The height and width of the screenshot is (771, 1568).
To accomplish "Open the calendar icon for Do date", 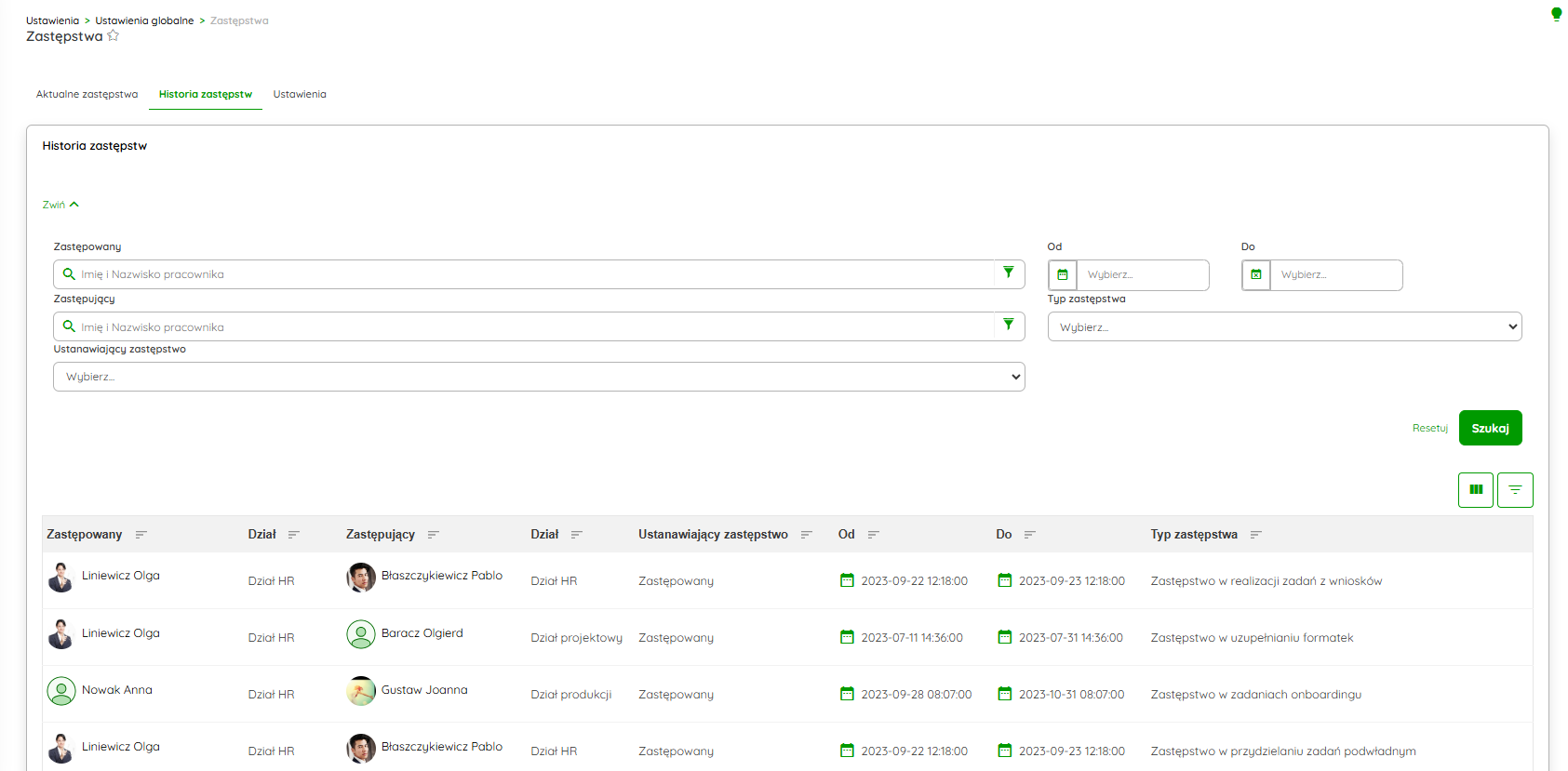I will click(x=1256, y=275).
